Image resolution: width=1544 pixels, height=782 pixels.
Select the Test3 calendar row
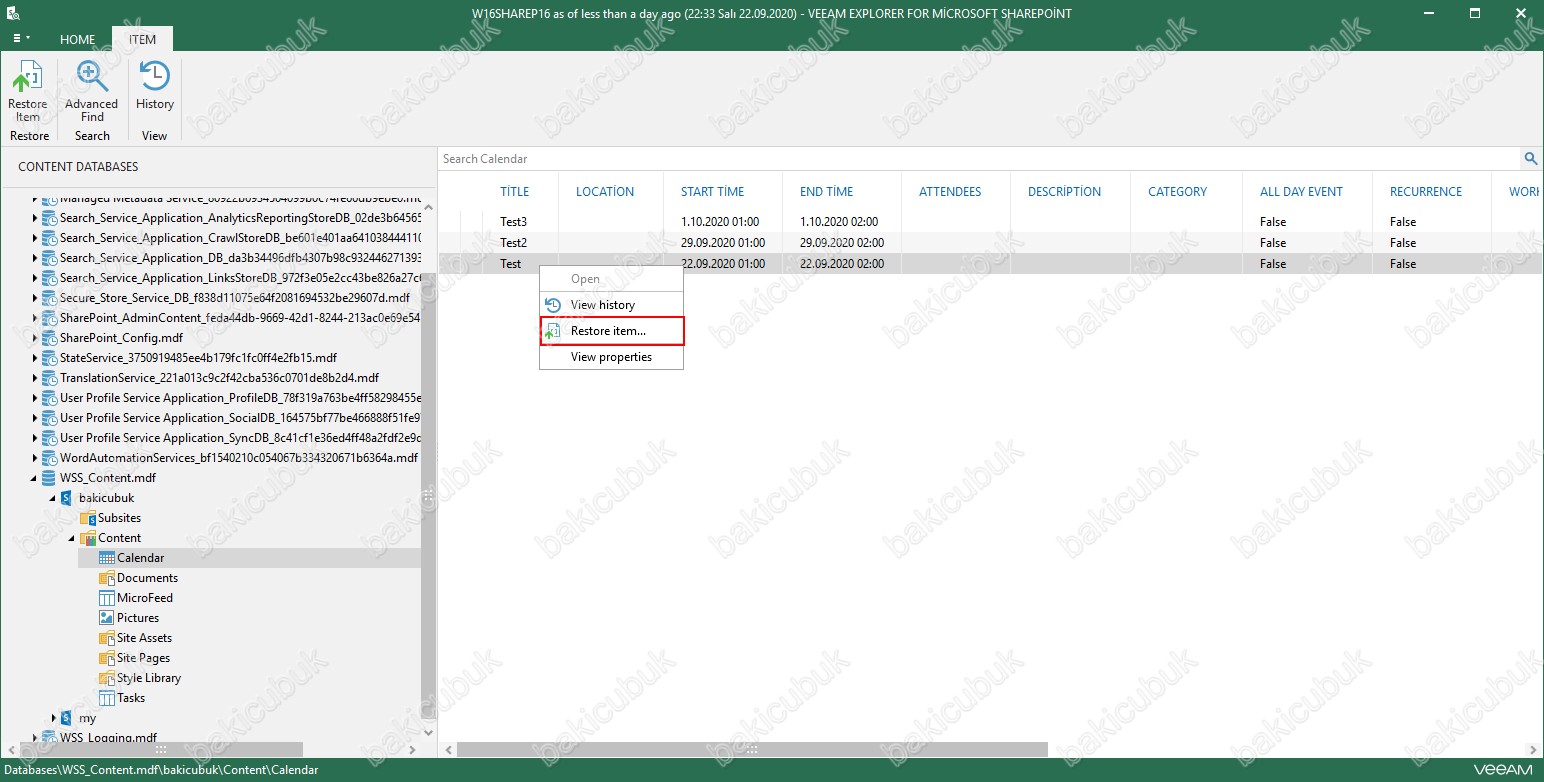click(991, 222)
